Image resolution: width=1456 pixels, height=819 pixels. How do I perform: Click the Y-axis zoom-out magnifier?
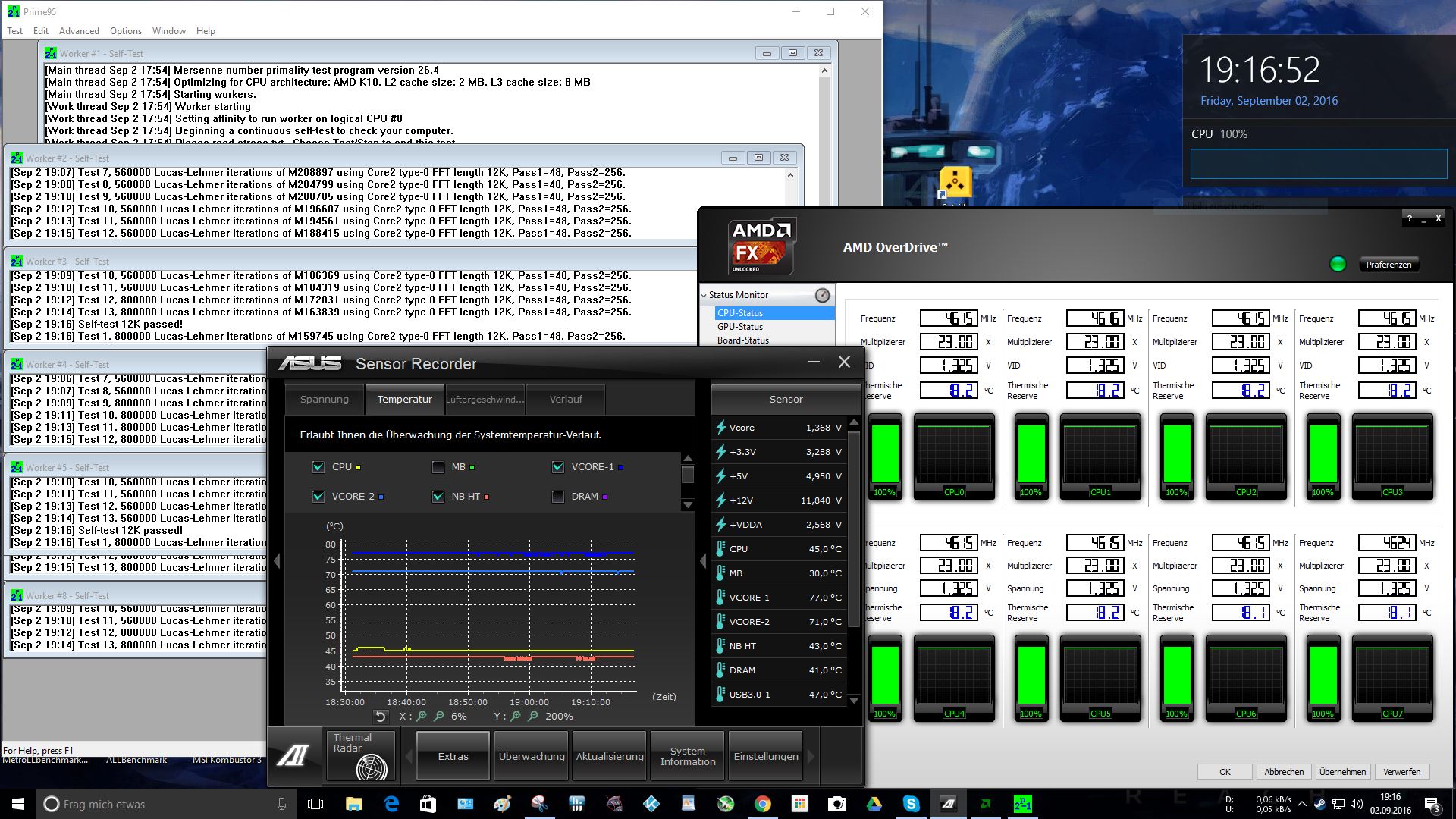coord(533,717)
